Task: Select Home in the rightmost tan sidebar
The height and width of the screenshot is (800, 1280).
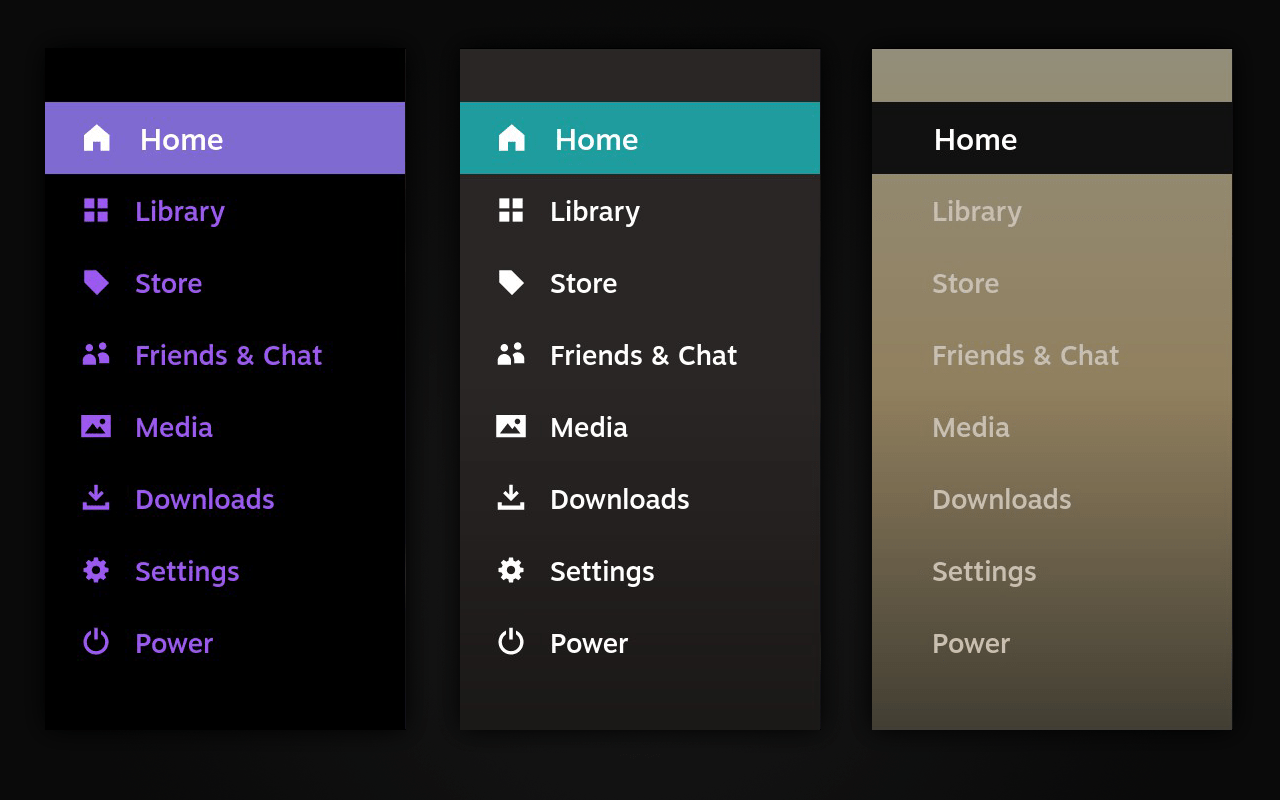Action: [x=975, y=140]
